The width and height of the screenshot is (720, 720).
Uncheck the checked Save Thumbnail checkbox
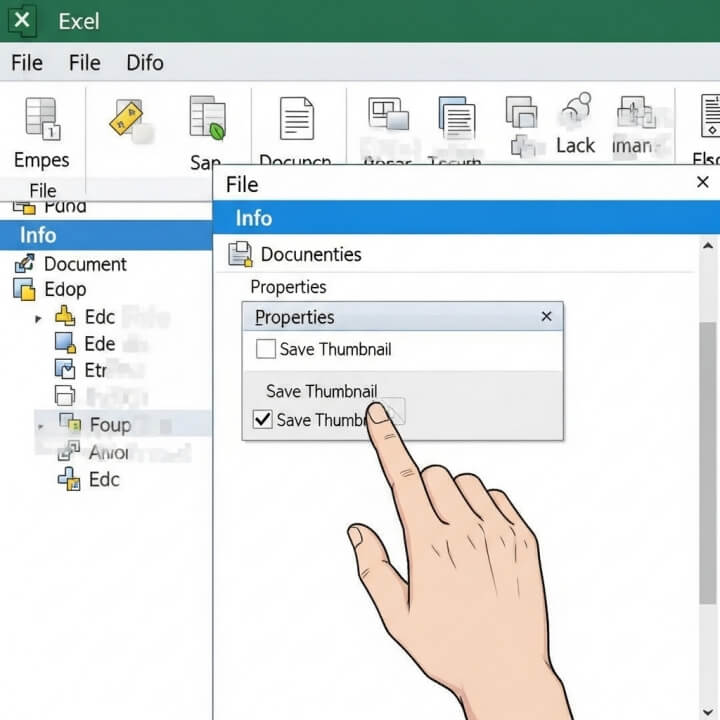263,419
